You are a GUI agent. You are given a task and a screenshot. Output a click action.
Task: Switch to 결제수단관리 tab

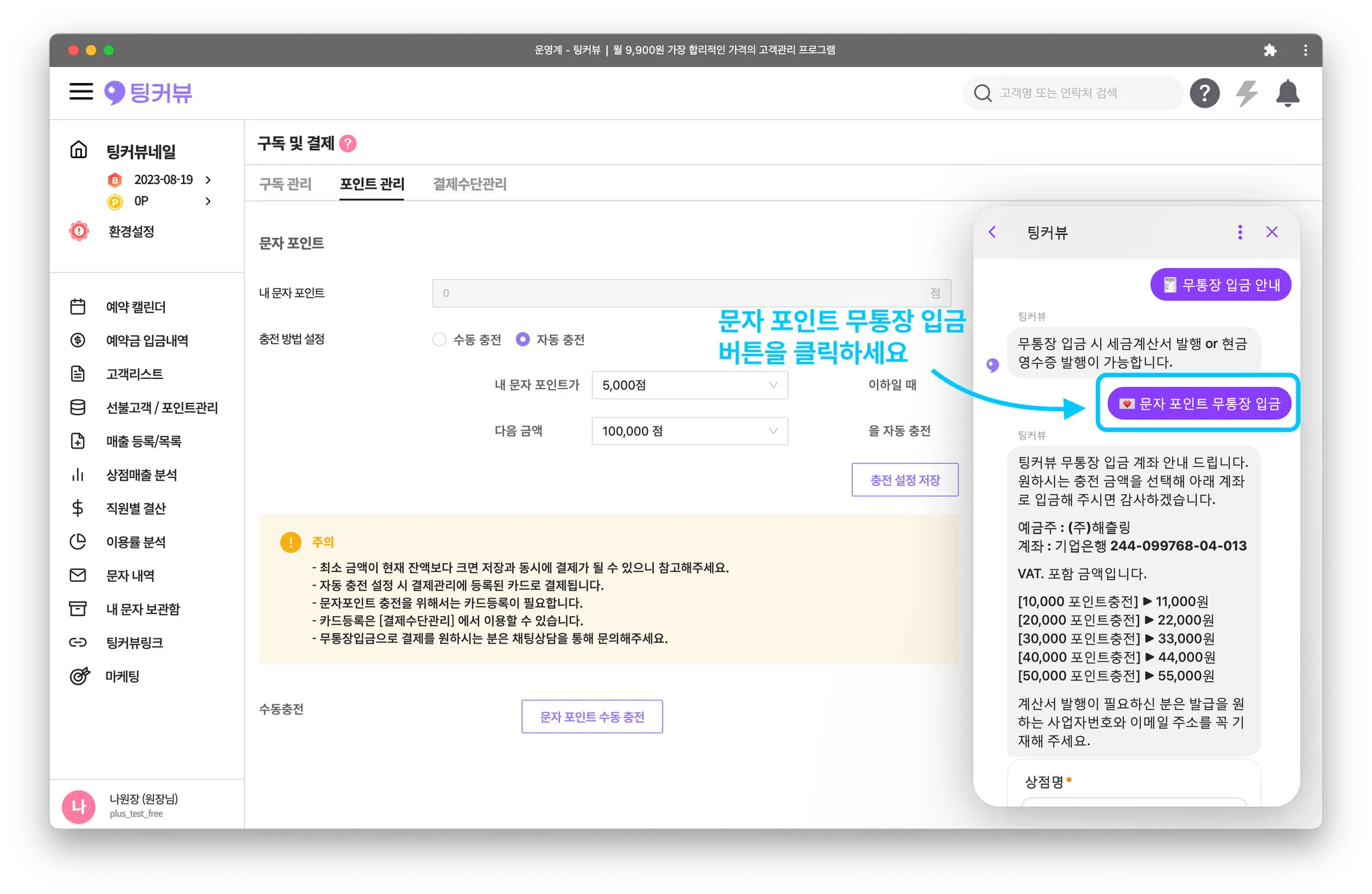469,184
